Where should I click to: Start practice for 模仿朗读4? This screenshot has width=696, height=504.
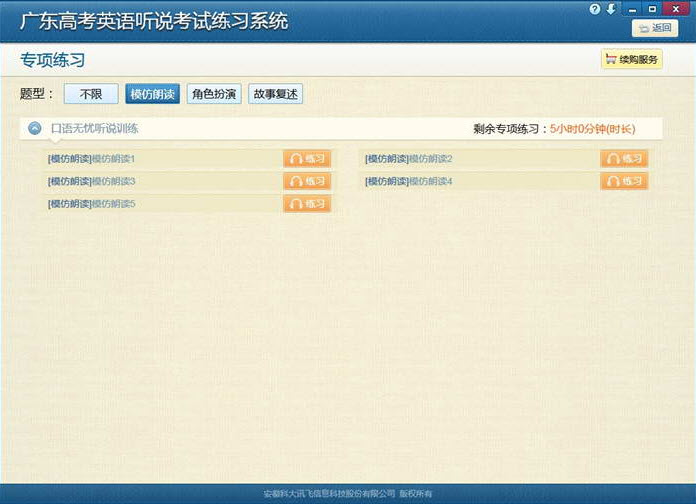tap(624, 181)
